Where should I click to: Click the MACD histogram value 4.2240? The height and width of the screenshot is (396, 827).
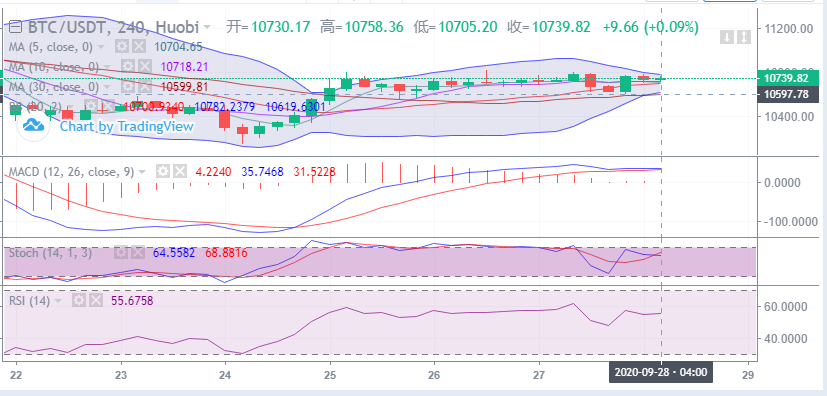pos(213,172)
